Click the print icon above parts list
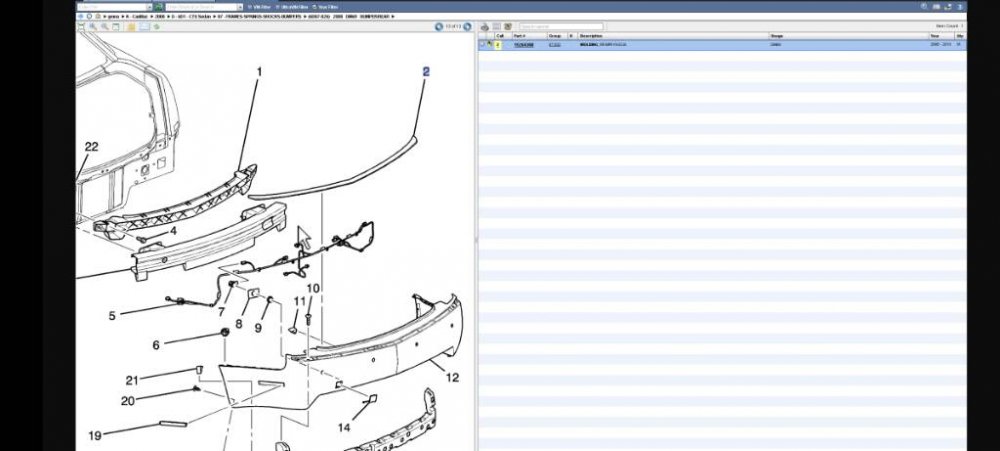Viewport: 1000px width, 451px height. pyautogui.click(x=484, y=27)
